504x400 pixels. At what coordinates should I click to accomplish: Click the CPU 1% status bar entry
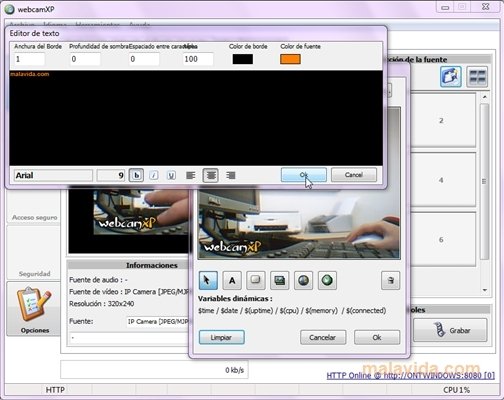point(456,390)
